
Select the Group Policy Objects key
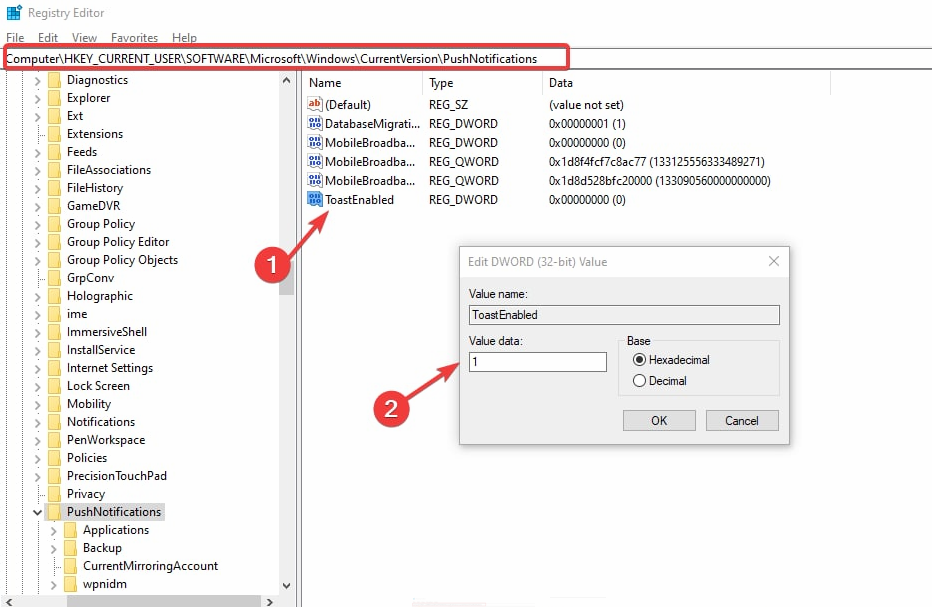tap(122, 260)
